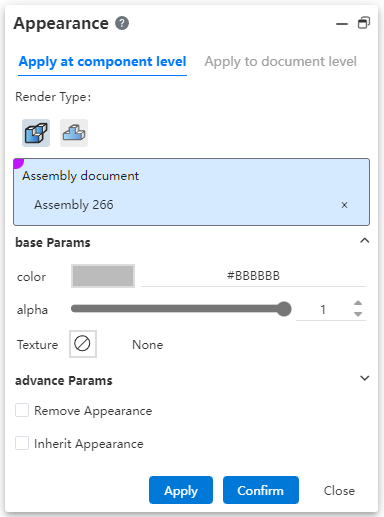Viewport: 384px width, 517px height.
Task: Switch to Apply at component level tab
Action: (x=102, y=62)
